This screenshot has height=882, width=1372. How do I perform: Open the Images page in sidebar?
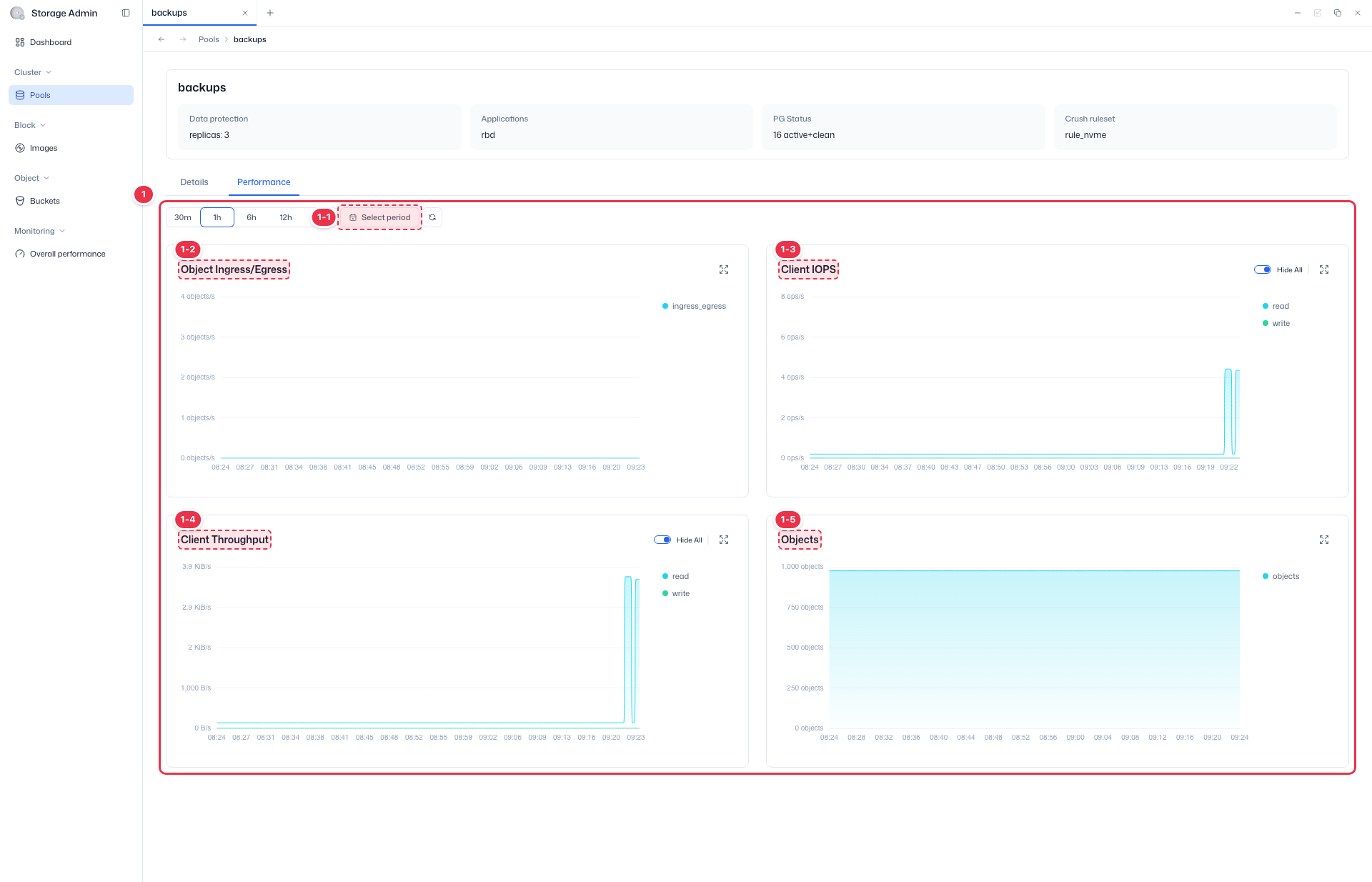pos(71,148)
